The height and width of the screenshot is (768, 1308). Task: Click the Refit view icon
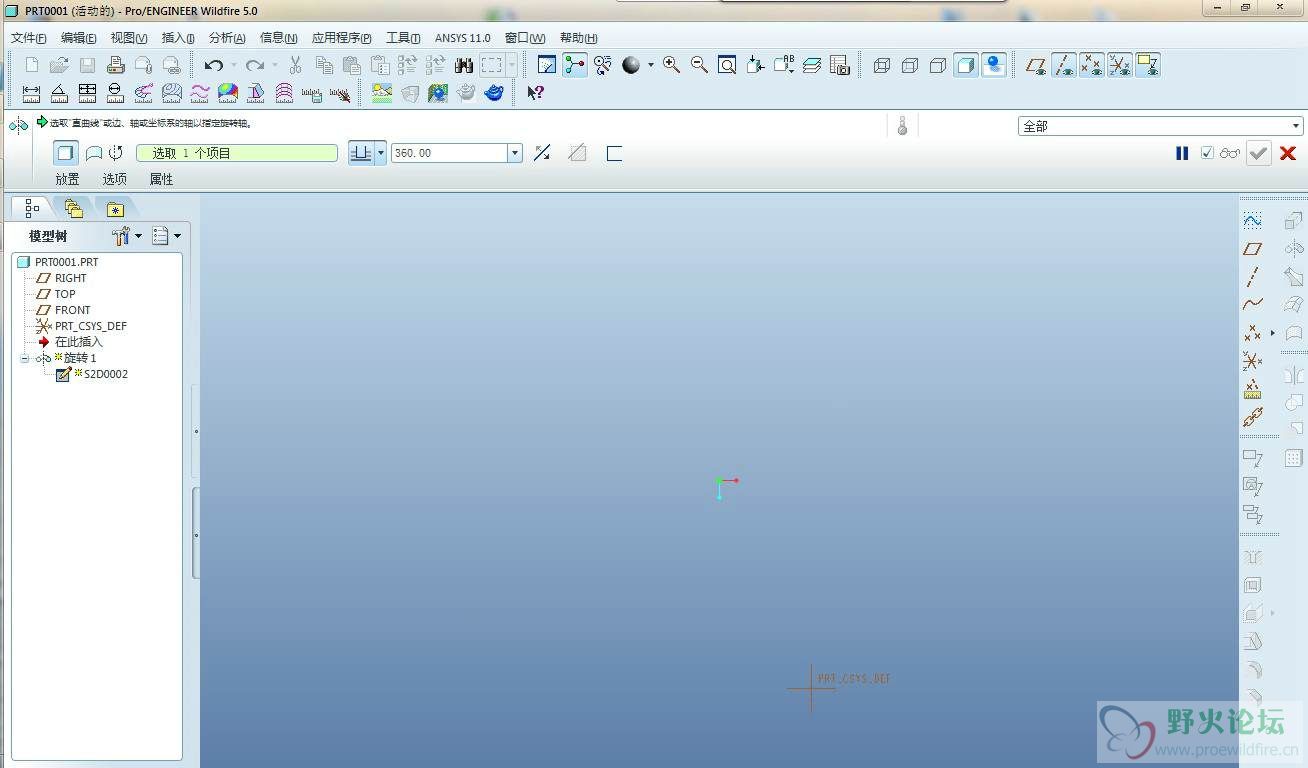tap(727, 66)
